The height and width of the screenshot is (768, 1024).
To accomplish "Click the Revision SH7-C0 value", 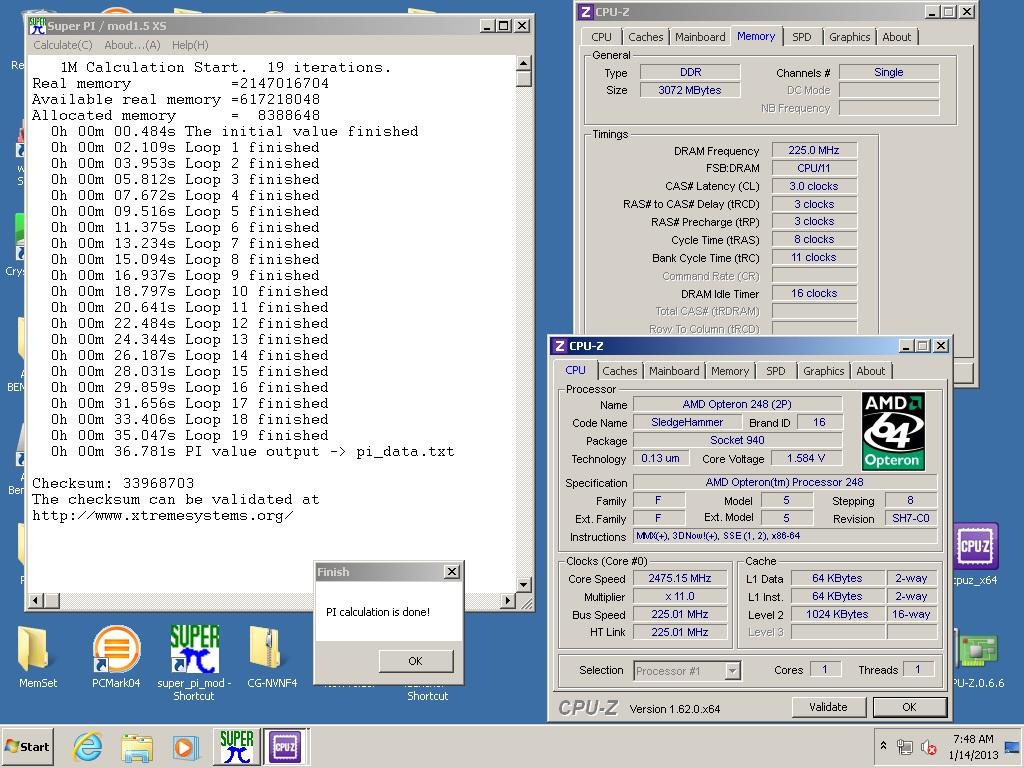I will (911, 519).
